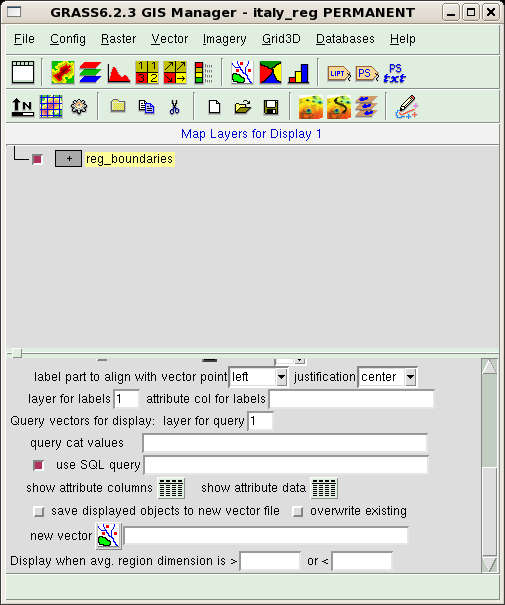Add thematic map layer icon
Image resolution: width=505 pixels, height=605 pixels.
[270, 72]
